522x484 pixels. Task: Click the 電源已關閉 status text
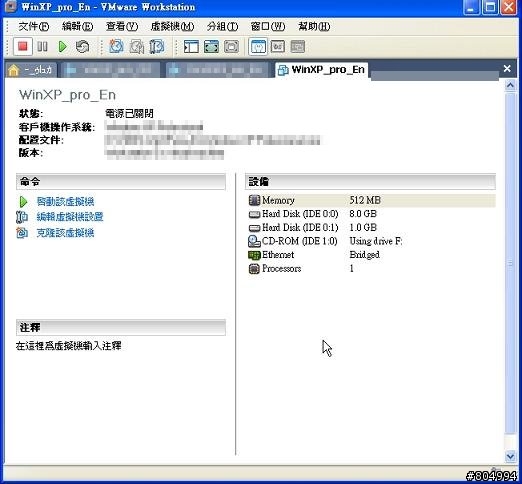(129, 114)
